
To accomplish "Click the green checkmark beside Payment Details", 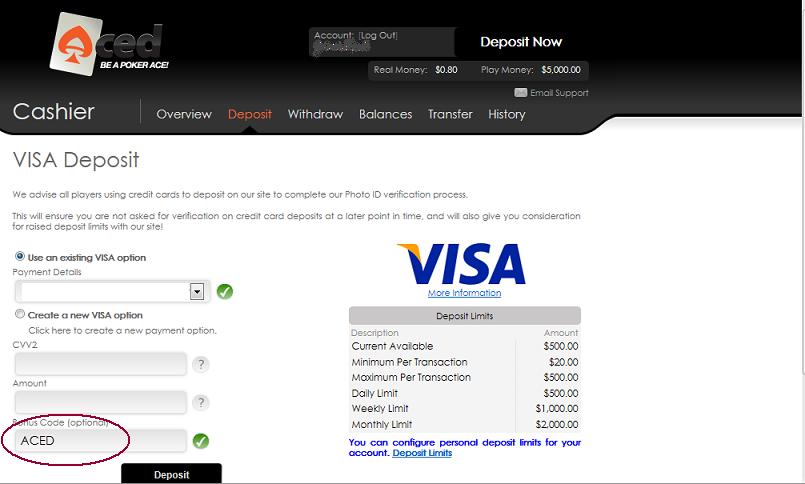I will (225, 292).
